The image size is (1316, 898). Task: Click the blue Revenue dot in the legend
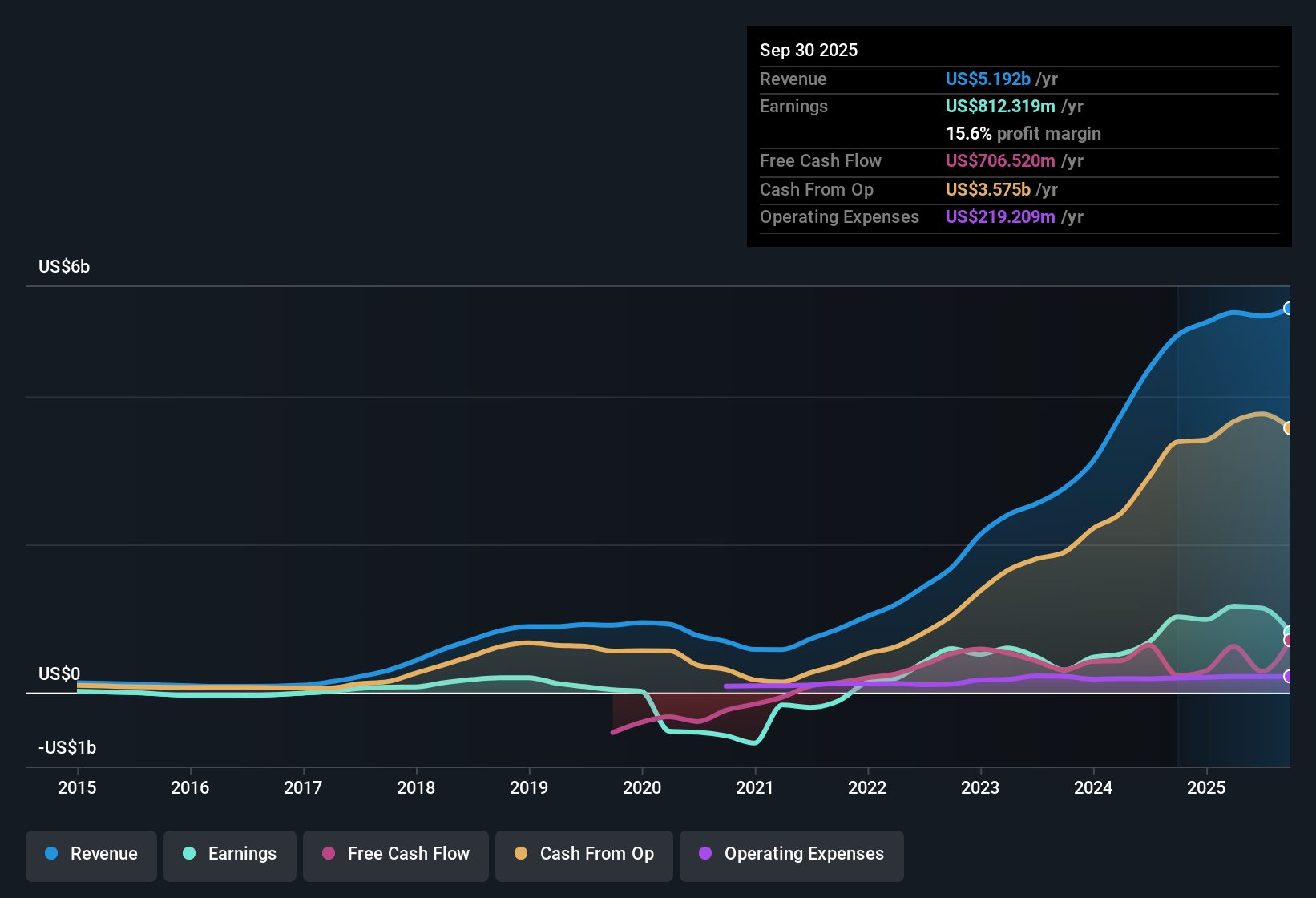click(50, 854)
